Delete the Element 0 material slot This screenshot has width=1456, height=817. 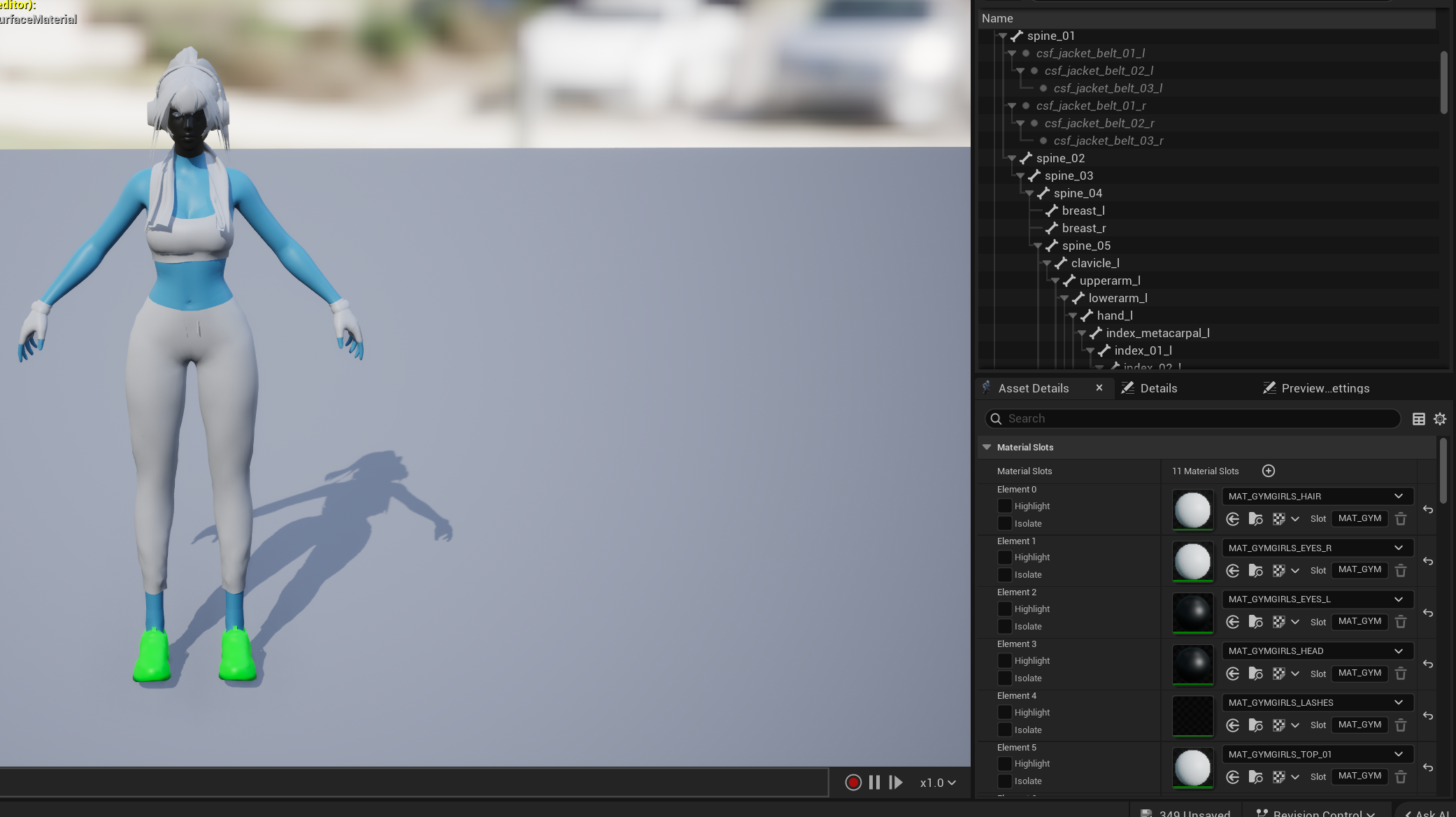tap(1400, 519)
